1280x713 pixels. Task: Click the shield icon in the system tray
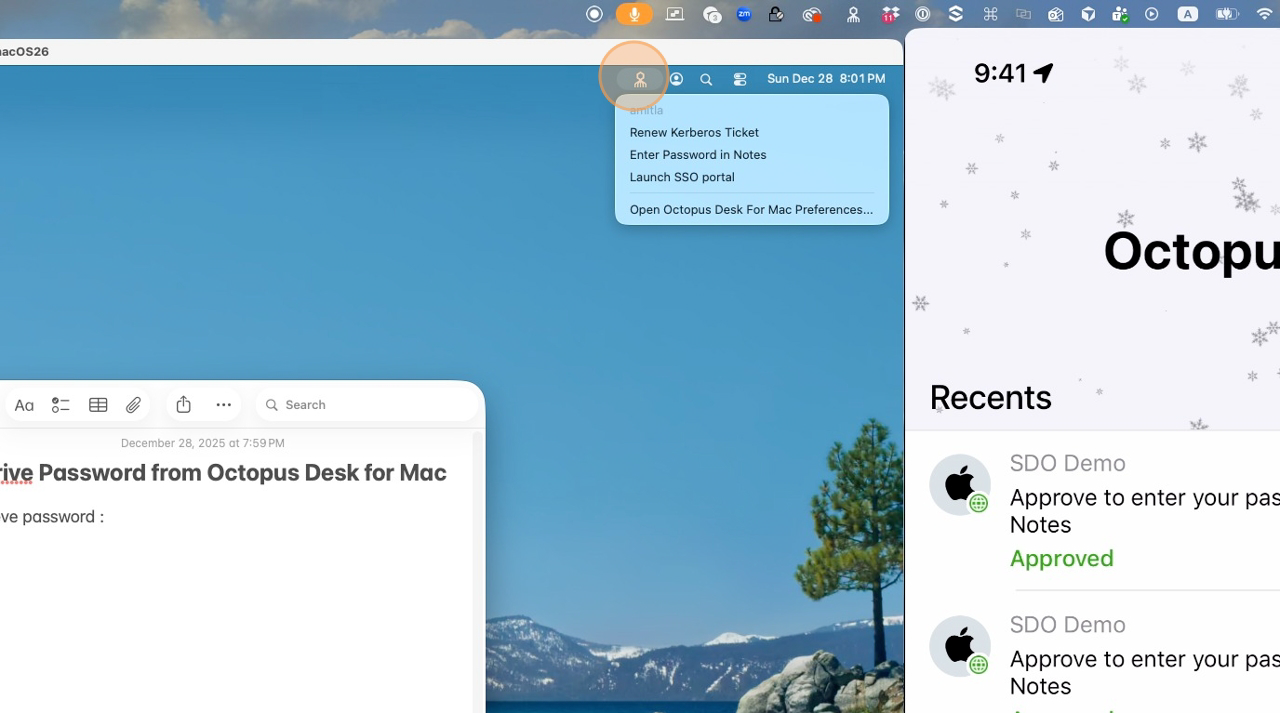tap(1089, 14)
